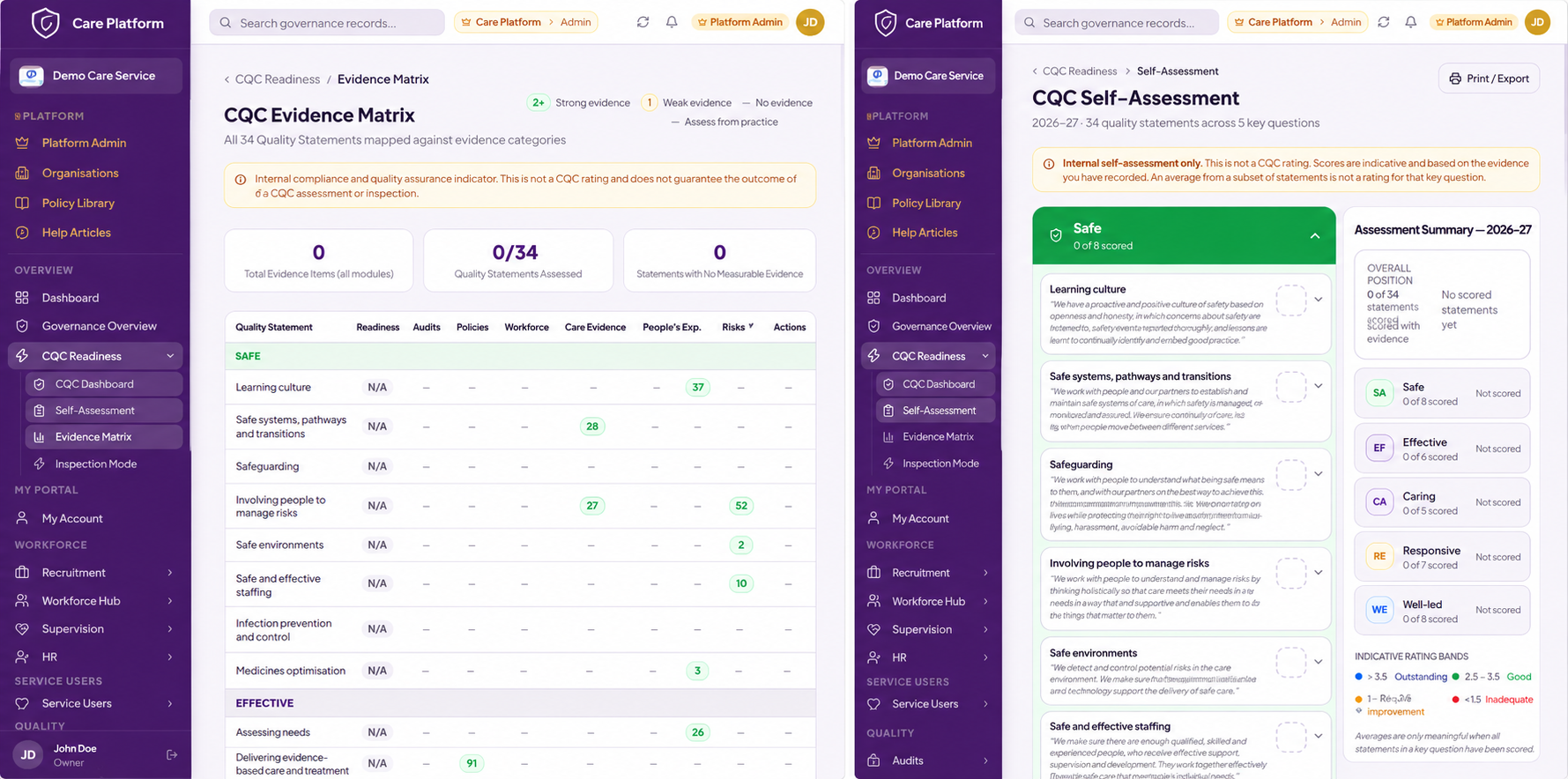Click CQC Readiness breadcrumb in left window
The width and height of the screenshot is (1568, 779).
277,79
